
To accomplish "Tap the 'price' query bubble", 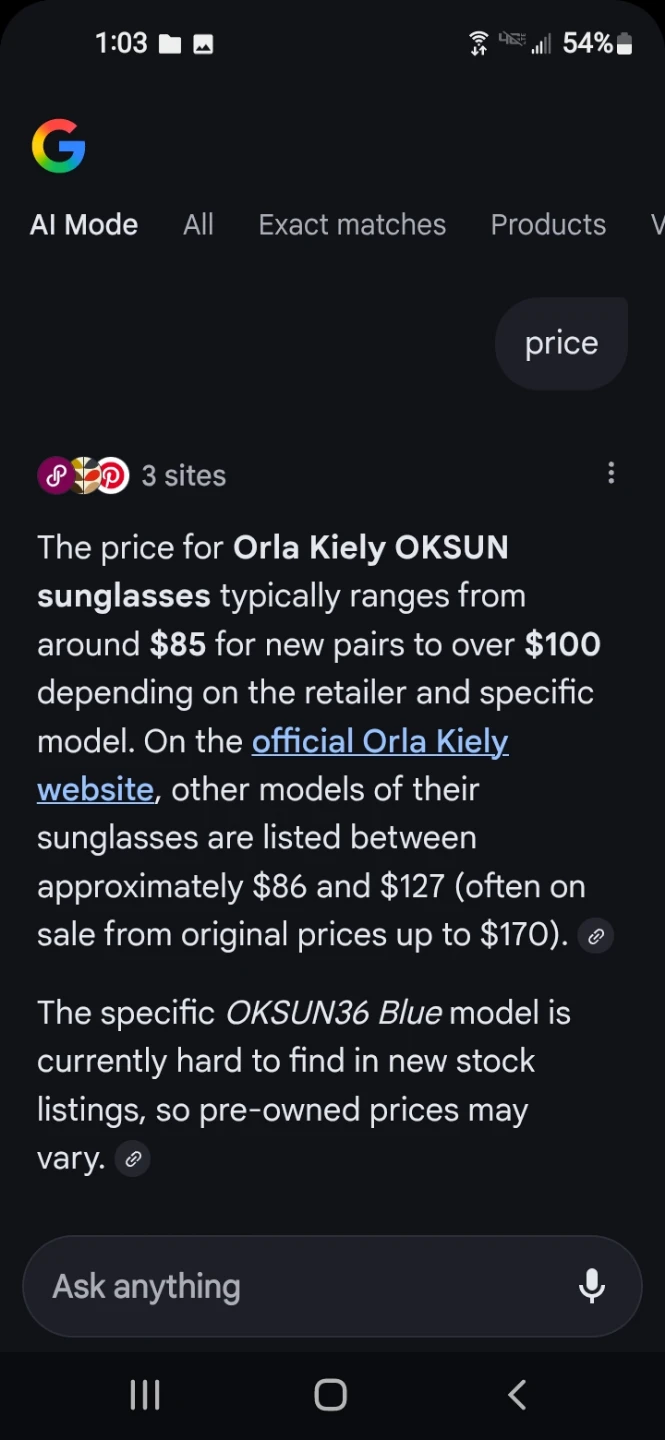I will (561, 343).
